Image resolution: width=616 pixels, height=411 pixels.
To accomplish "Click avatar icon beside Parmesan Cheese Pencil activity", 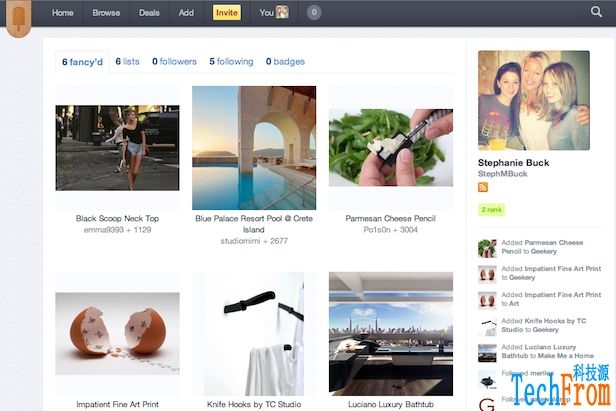I will (x=487, y=248).
